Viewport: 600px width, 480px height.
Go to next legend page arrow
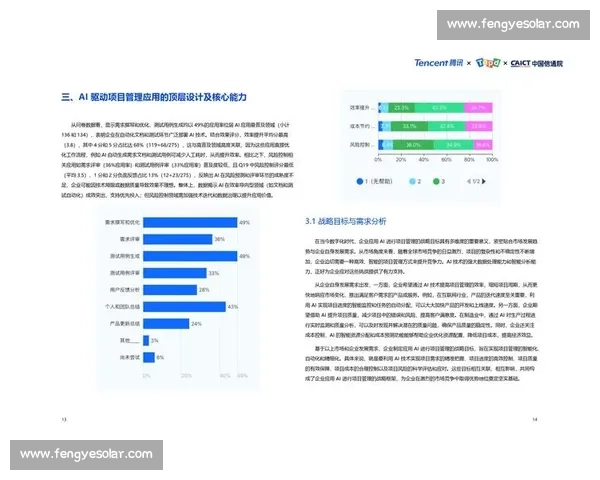pos(484,181)
